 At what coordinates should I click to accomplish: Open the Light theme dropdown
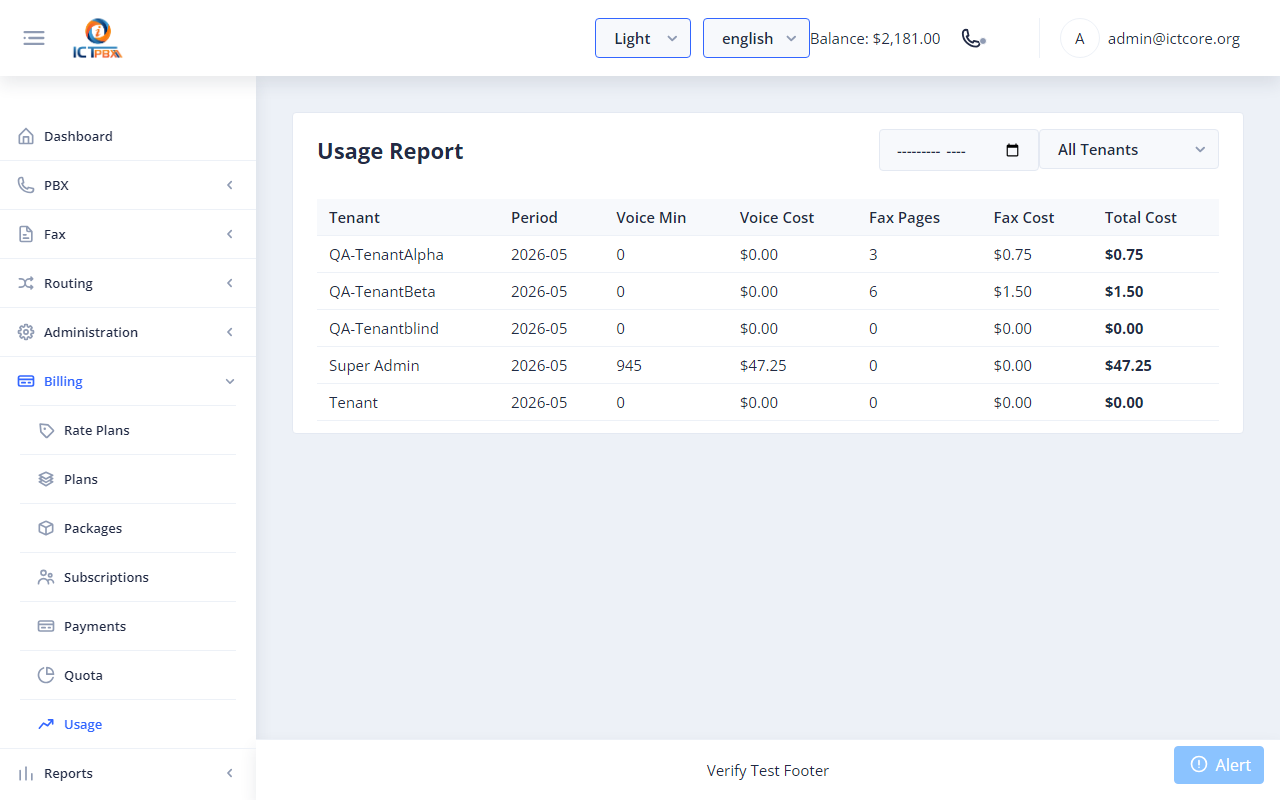click(x=643, y=38)
